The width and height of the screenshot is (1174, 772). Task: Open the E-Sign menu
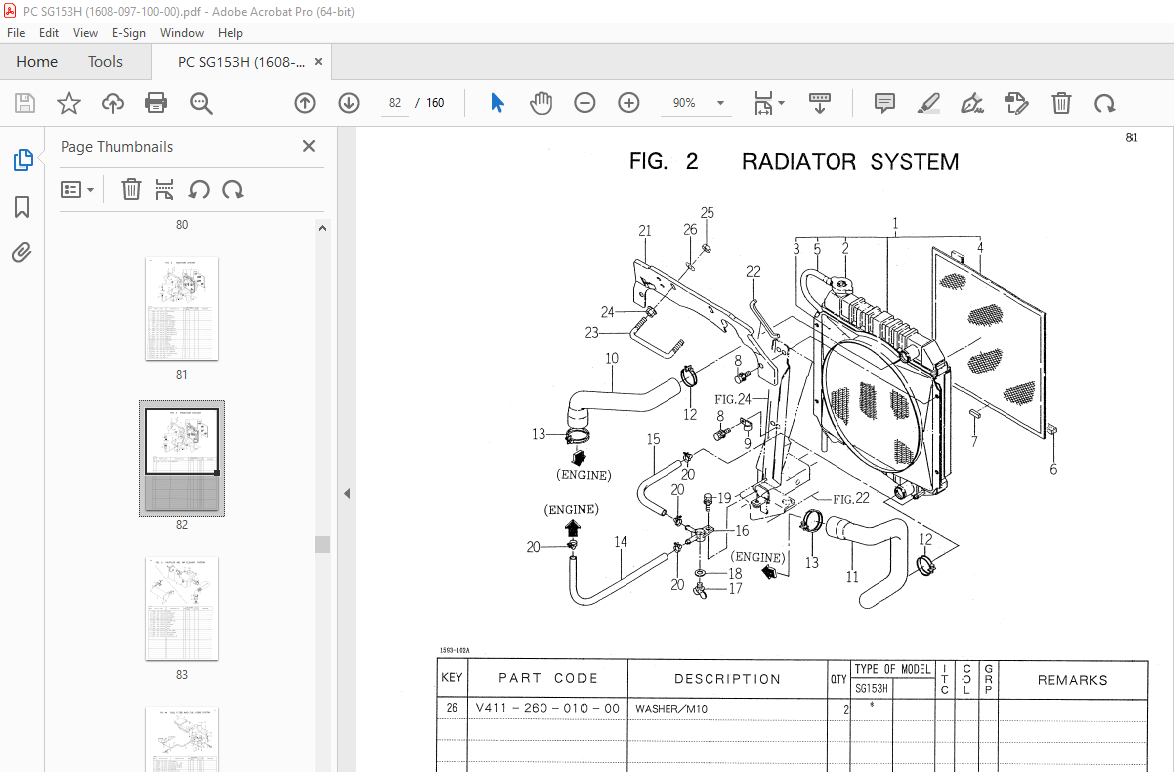(128, 33)
